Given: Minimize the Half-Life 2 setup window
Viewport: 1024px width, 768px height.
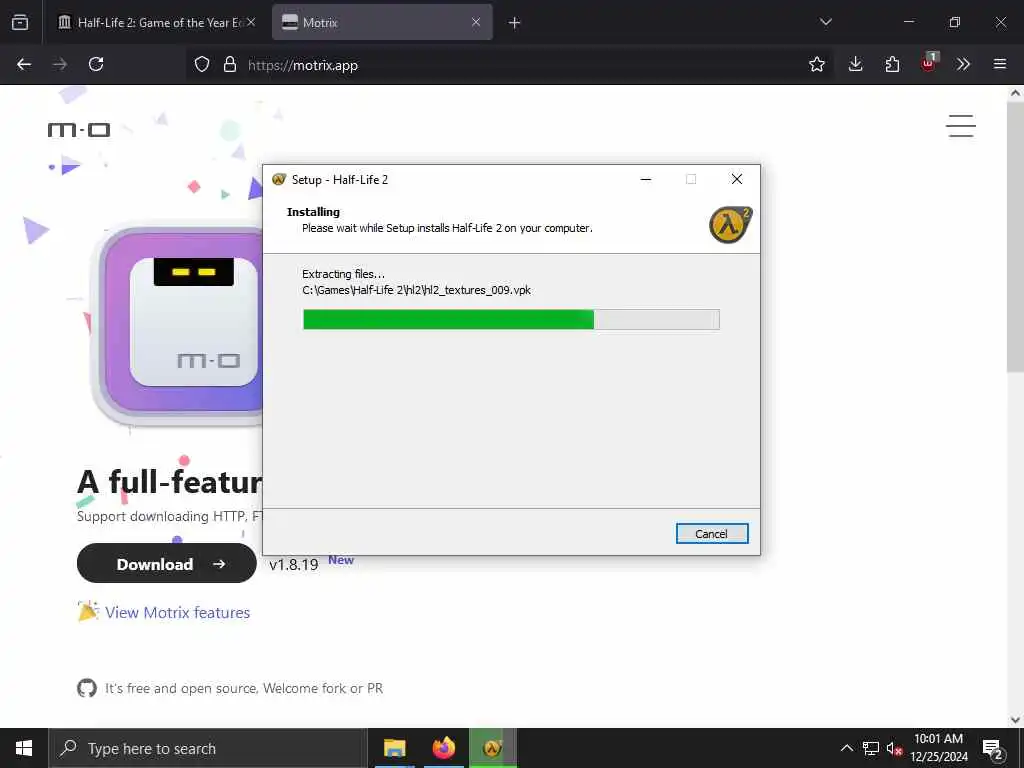Looking at the screenshot, I should [646, 180].
